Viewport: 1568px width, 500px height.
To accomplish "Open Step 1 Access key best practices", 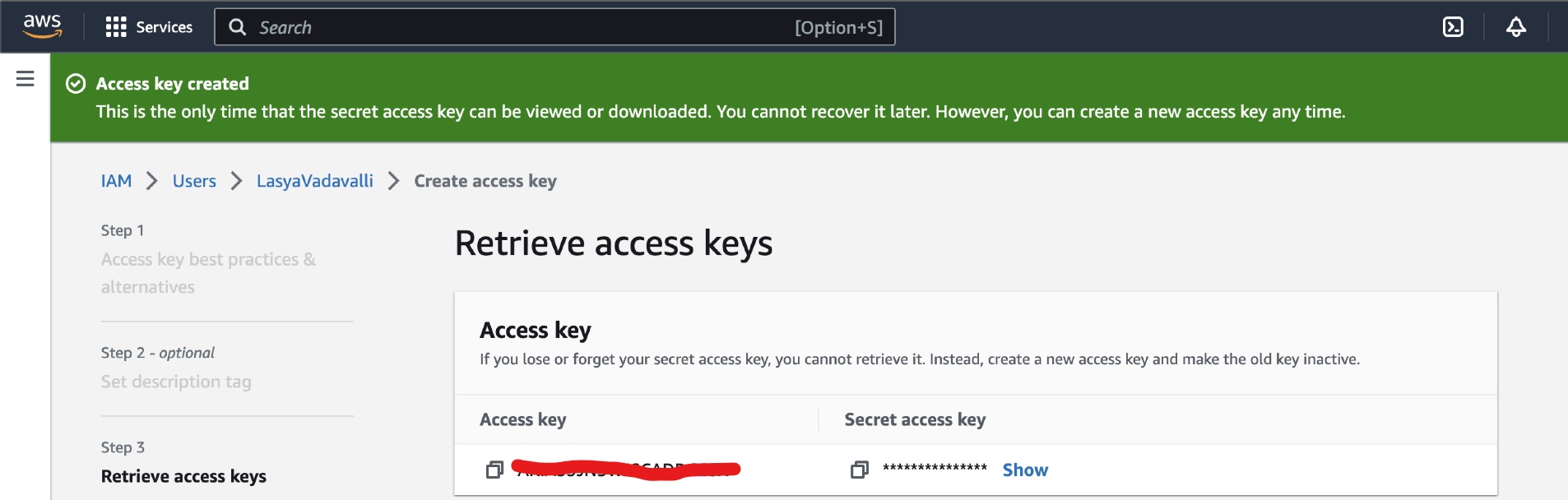I will click(208, 273).
